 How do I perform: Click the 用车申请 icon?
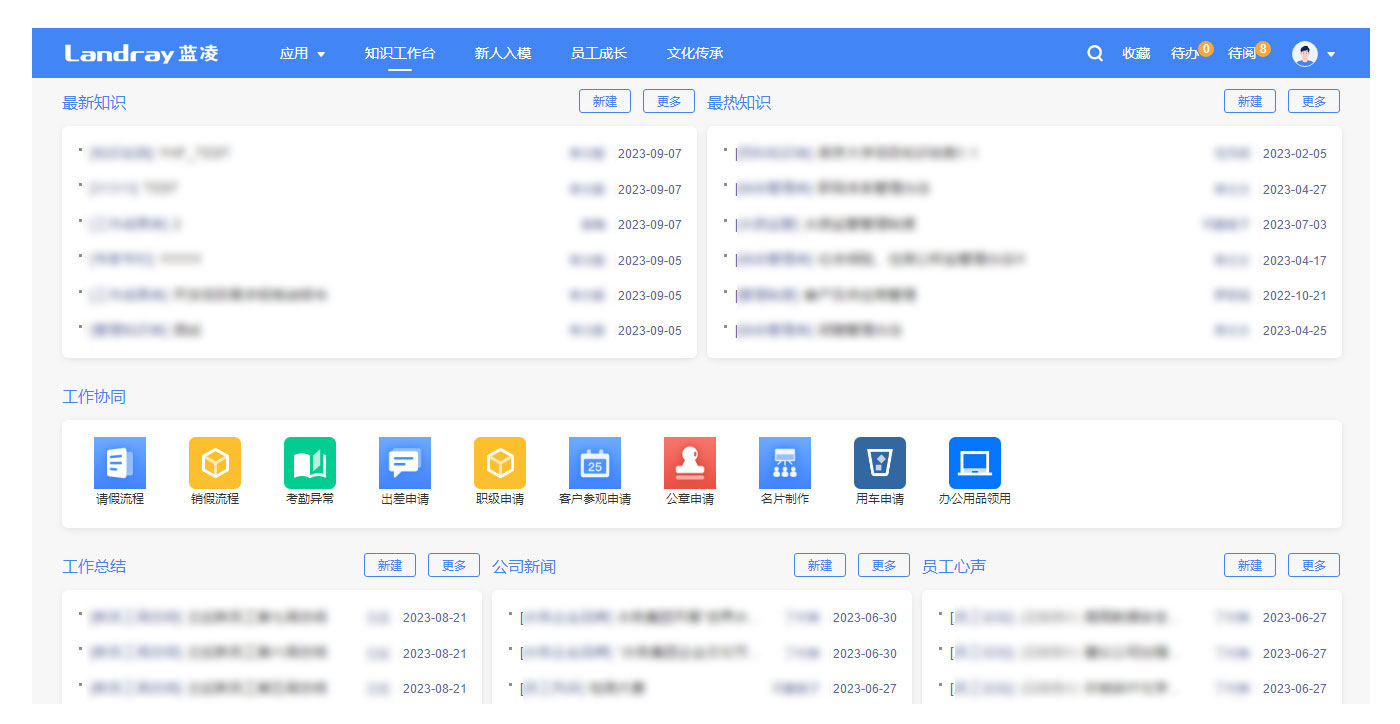tap(880, 463)
